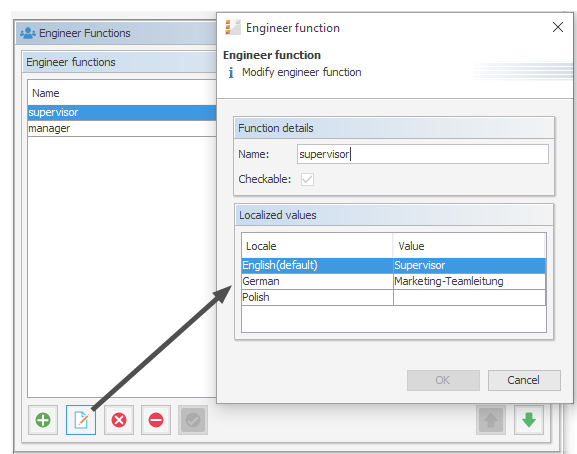
Task: Click into the Name field containing supervisor
Action: pyautogui.click(x=423, y=154)
